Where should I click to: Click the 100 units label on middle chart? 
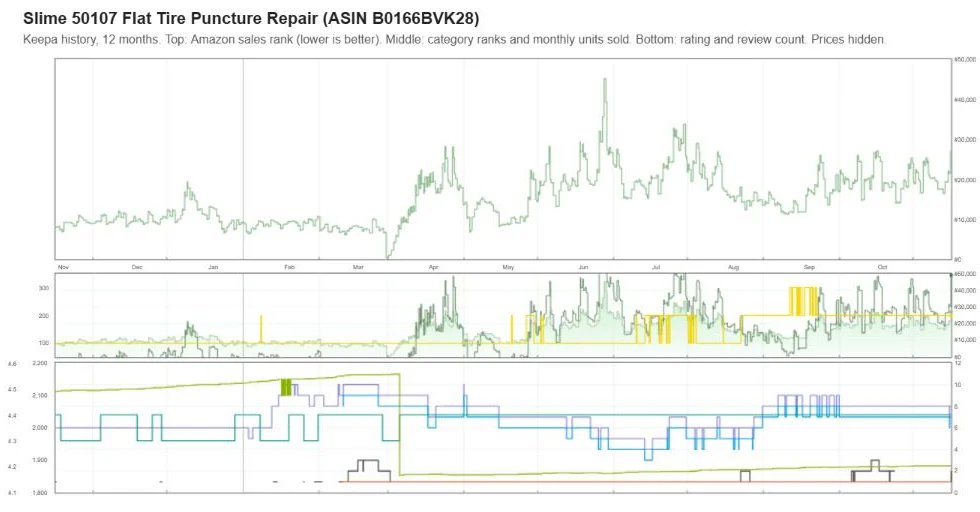(44, 343)
